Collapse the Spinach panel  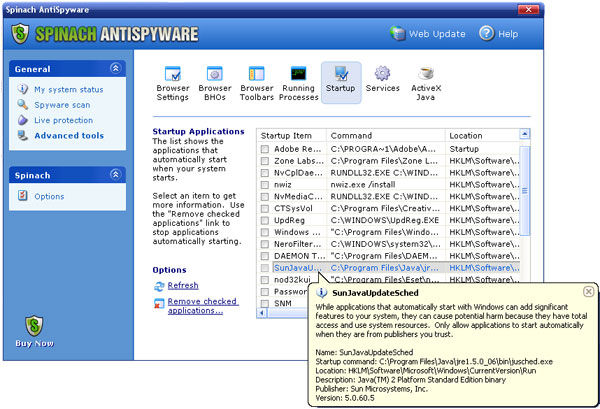(x=116, y=175)
